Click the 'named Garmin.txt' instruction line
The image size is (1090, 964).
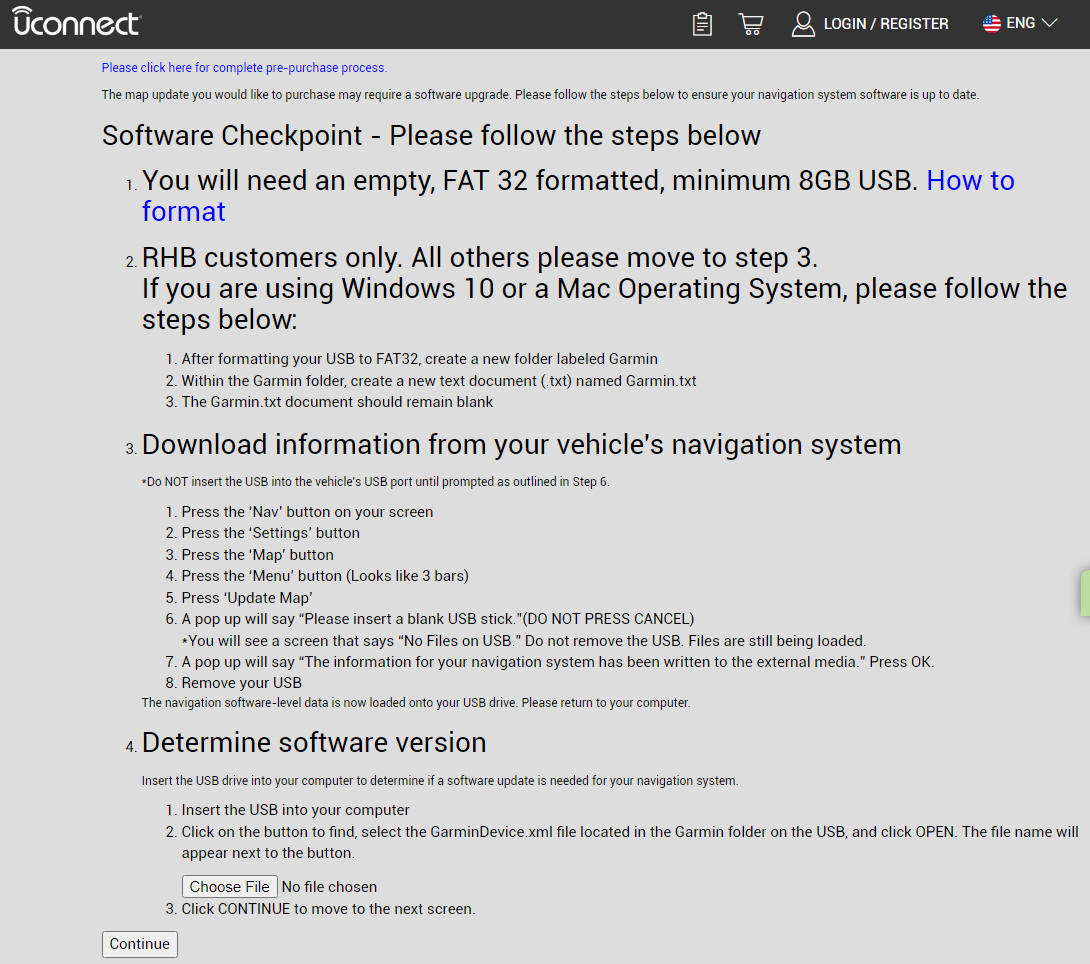pyautogui.click(x=439, y=381)
